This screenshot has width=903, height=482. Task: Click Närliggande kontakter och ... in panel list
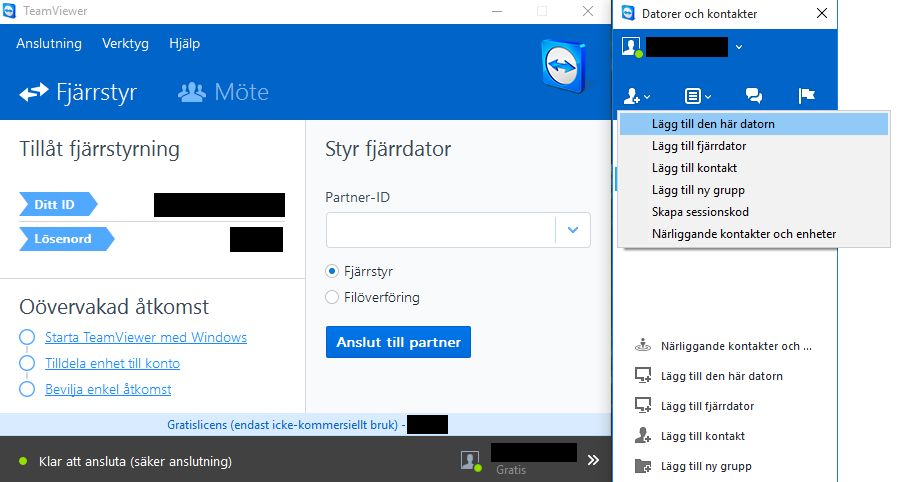[x=736, y=346]
